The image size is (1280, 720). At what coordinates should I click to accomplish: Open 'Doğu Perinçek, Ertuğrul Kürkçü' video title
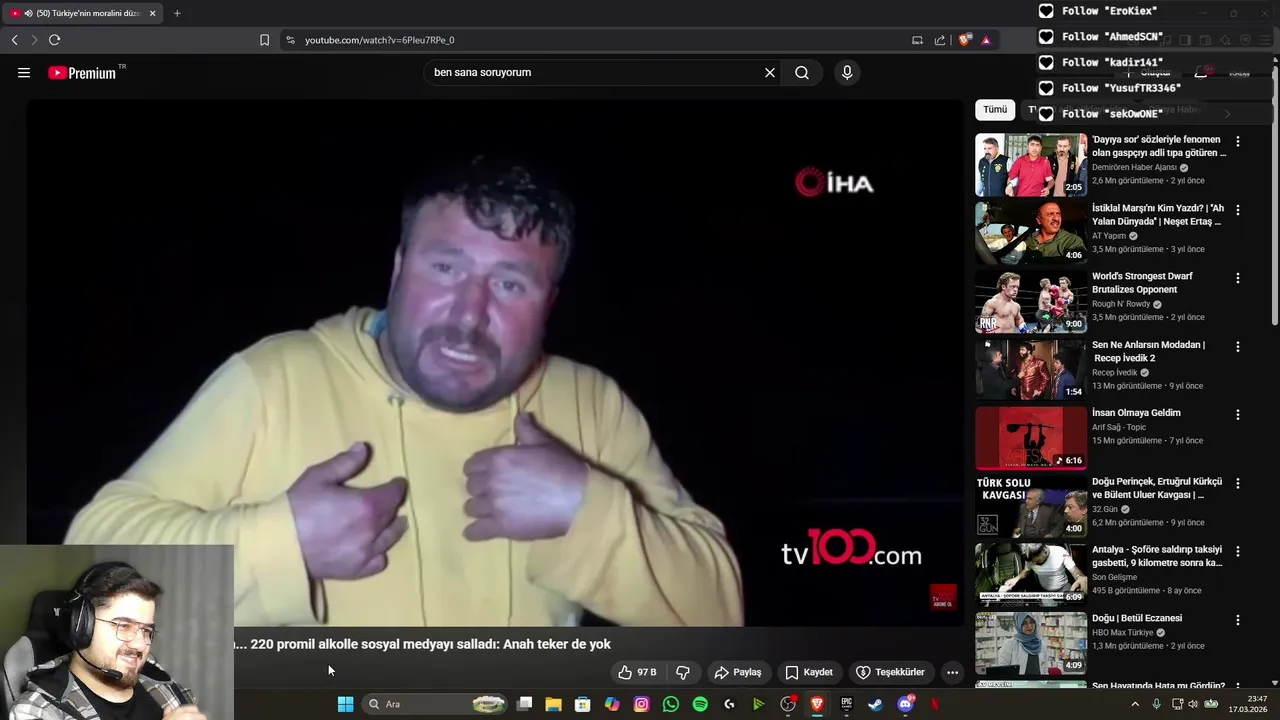[1157, 488]
